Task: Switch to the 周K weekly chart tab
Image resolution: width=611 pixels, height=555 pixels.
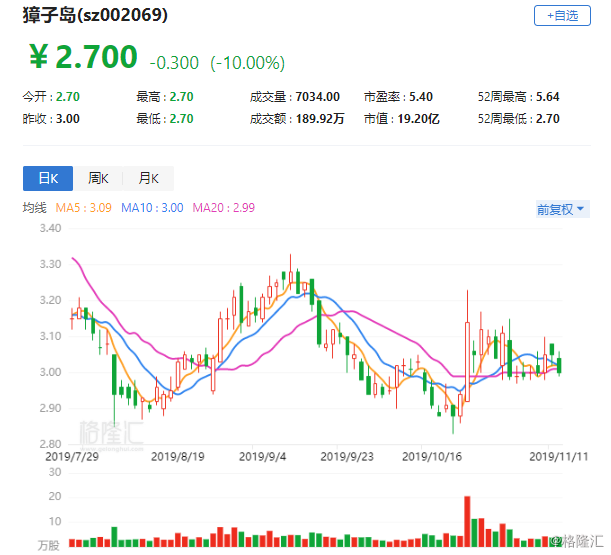Action: point(98,179)
